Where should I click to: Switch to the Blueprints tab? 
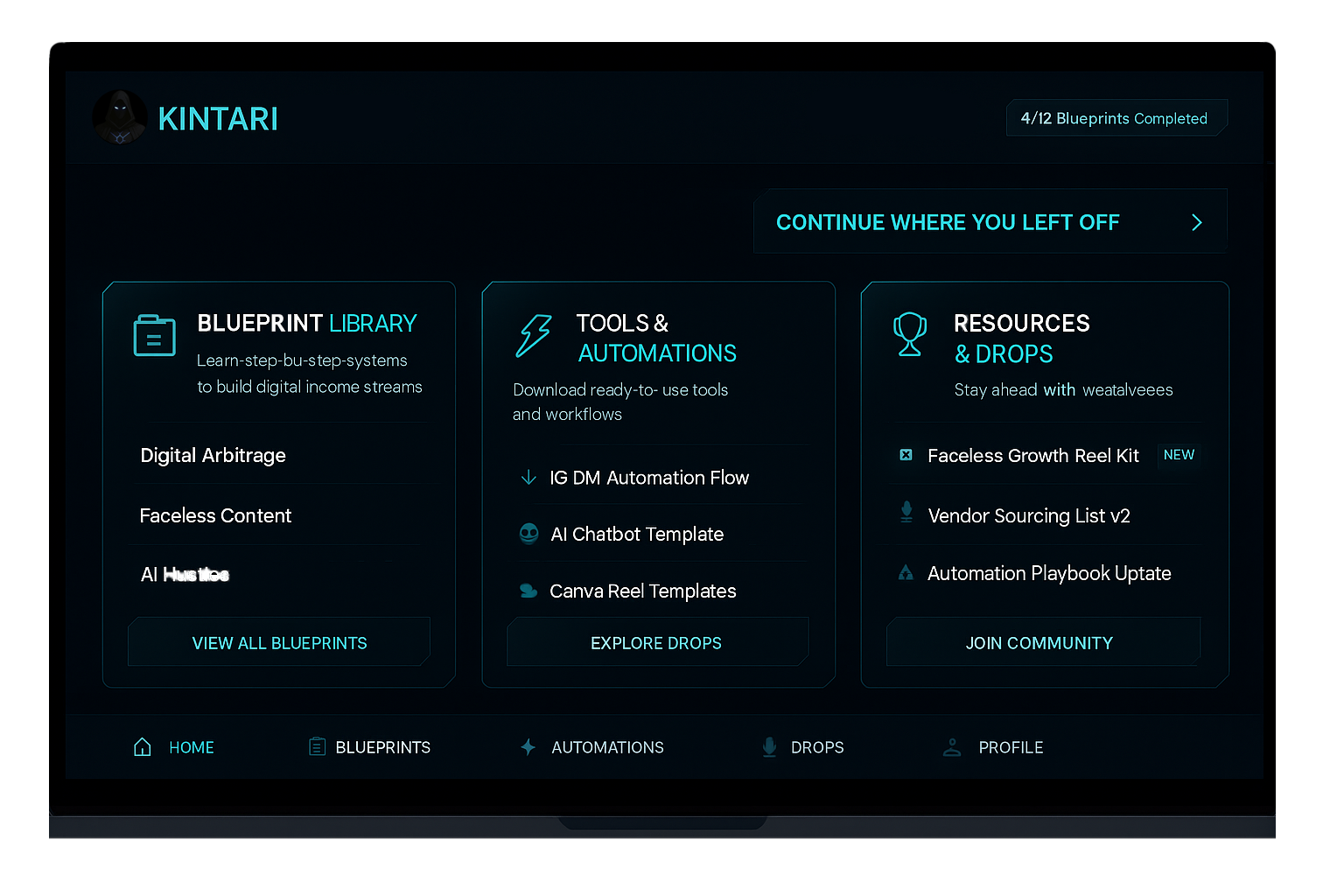coord(370,747)
